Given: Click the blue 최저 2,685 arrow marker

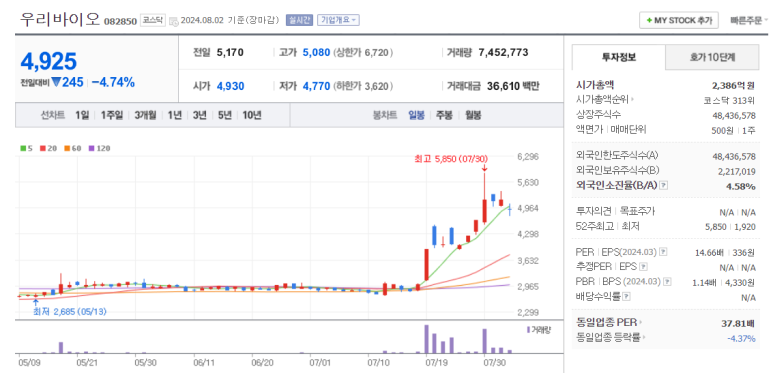Looking at the screenshot, I should pyautogui.click(x=35, y=303).
